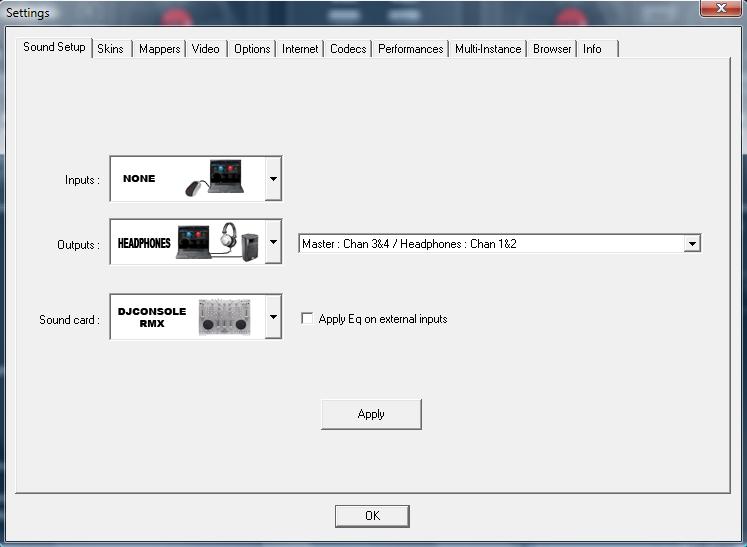Open the Video tab
This screenshot has height=547, width=747.
(206, 49)
